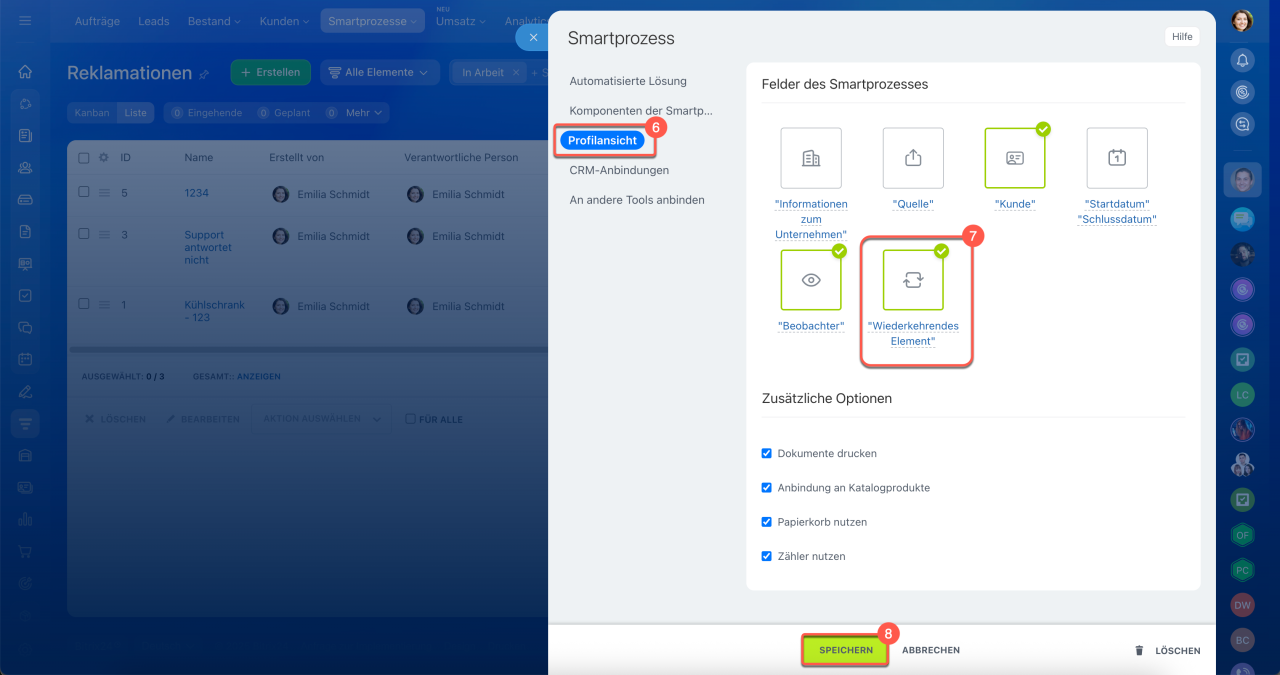Screen dimensions: 1280x675
Task: Switch to Kanban view
Action: (x=92, y=113)
